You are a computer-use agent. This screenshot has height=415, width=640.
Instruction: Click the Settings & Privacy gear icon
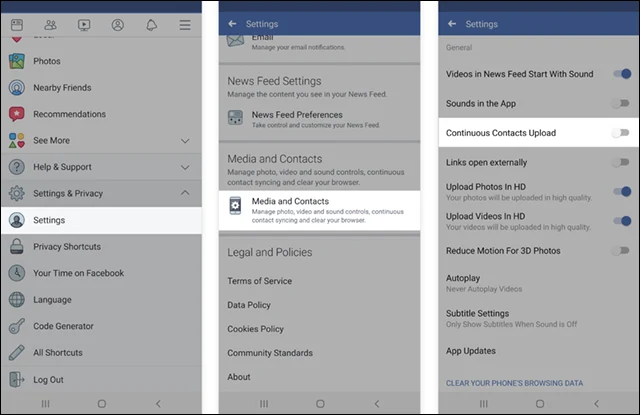17,193
